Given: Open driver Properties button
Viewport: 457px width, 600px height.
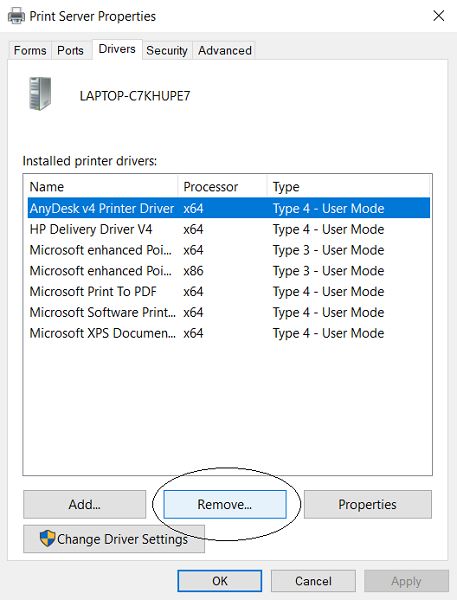Looking at the screenshot, I should (367, 504).
